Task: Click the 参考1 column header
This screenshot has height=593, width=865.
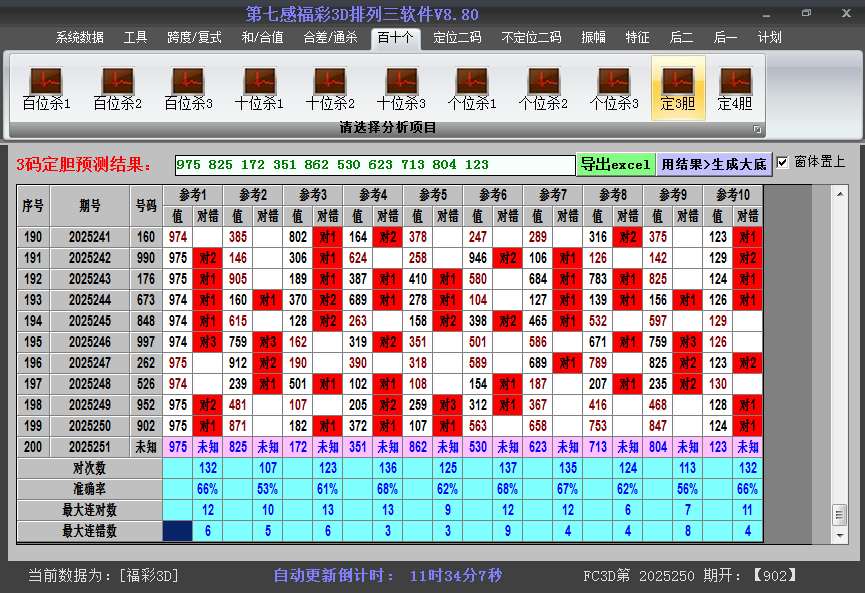Action: click(x=193, y=195)
